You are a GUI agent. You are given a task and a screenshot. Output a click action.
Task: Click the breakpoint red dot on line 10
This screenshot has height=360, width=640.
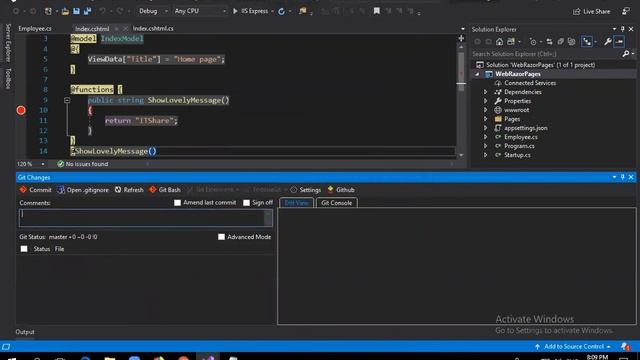(x=21, y=110)
